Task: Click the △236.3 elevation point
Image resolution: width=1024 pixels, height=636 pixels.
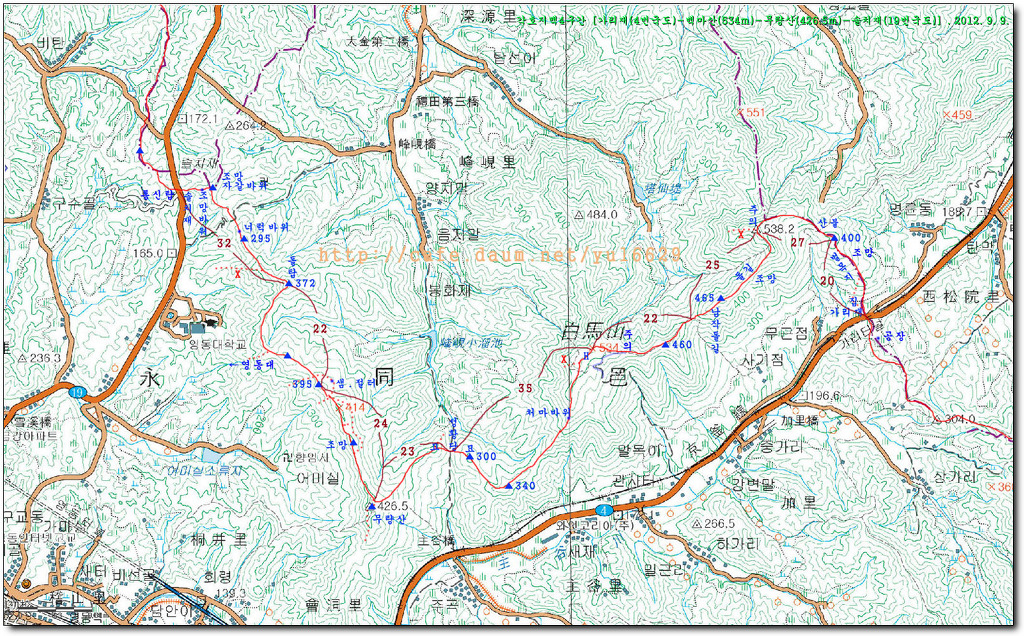Action: click(39, 358)
